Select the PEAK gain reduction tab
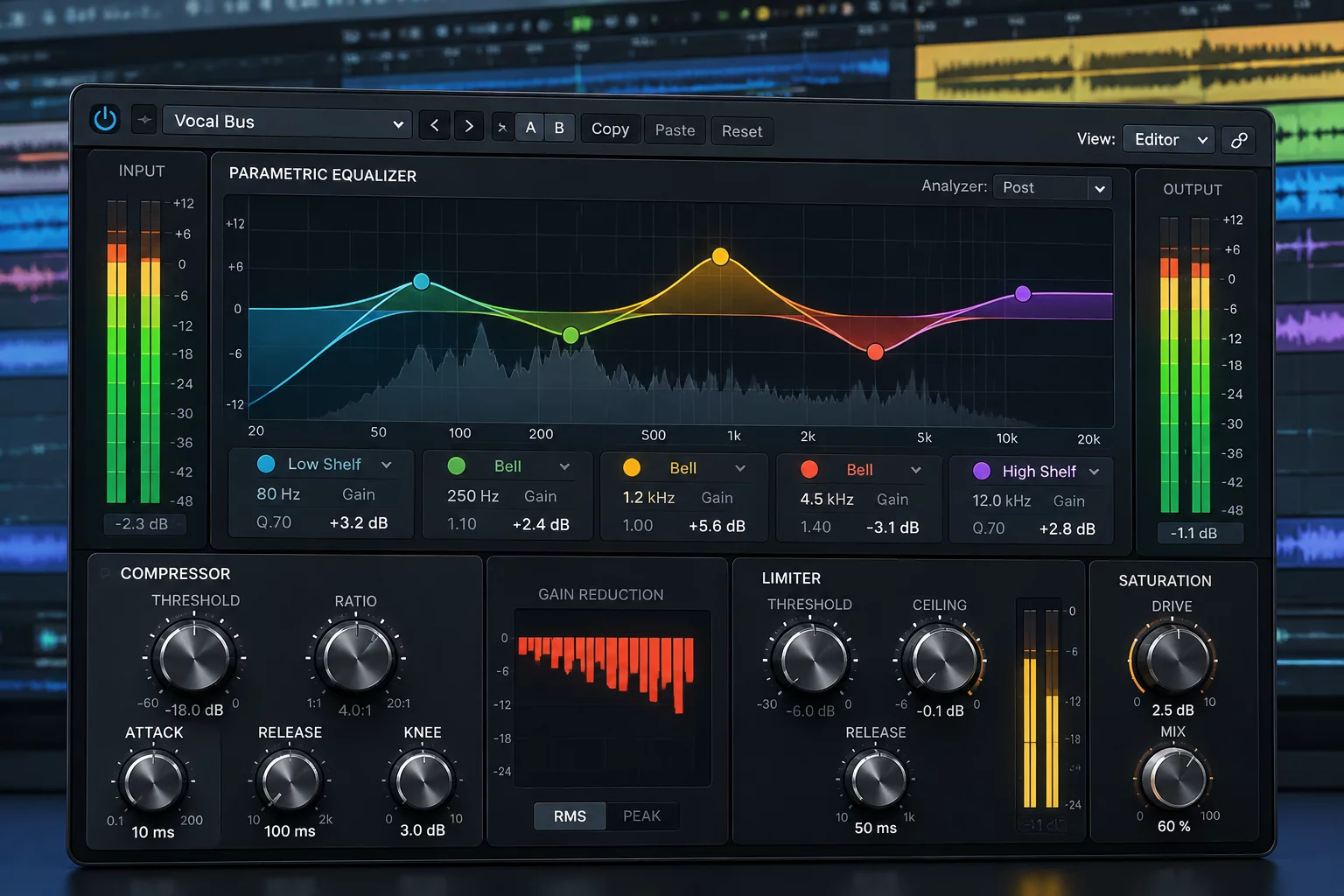The image size is (1344, 896). click(x=641, y=815)
